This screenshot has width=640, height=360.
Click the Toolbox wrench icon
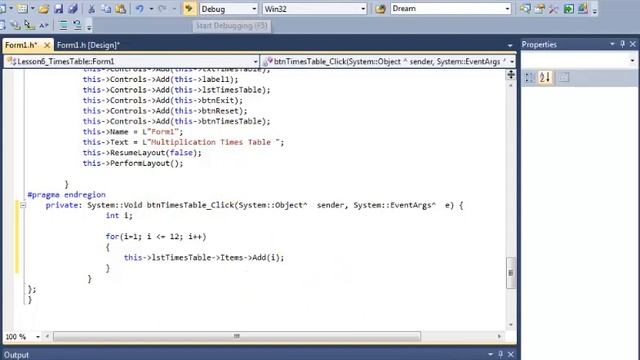[x=553, y=9]
